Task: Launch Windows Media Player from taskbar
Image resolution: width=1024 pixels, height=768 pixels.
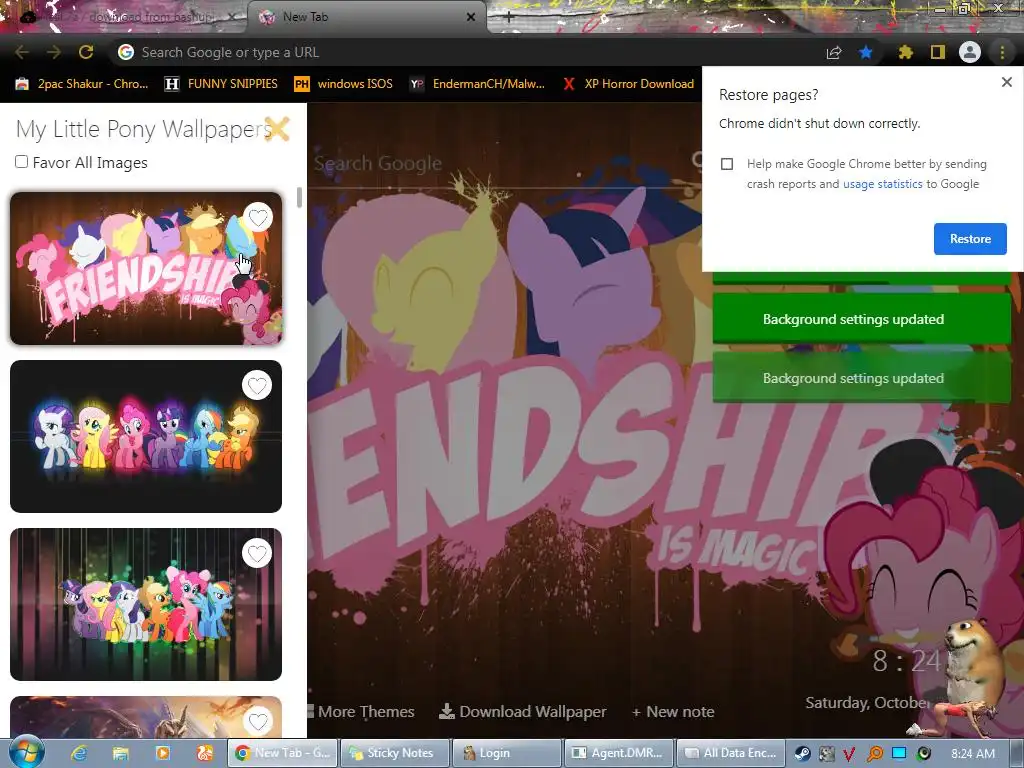Action: pyautogui.click(x=163, y=753)
